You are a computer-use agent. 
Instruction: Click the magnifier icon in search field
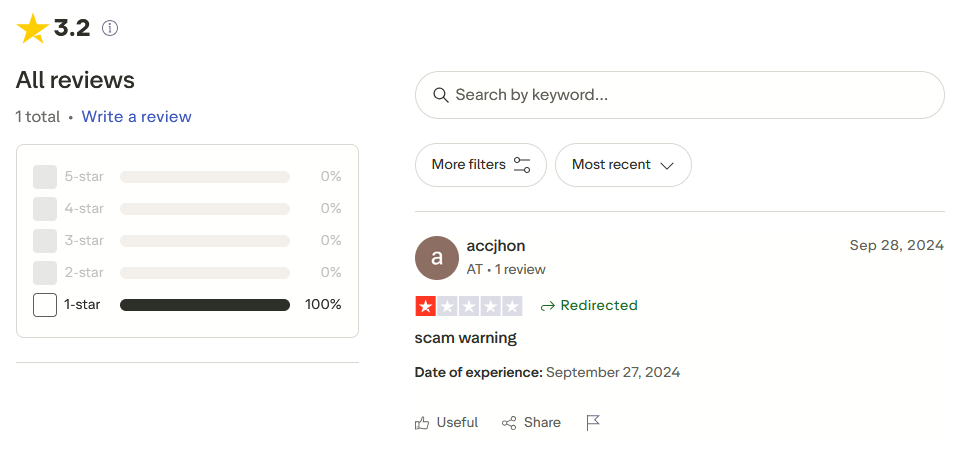[x=440, y=95]
